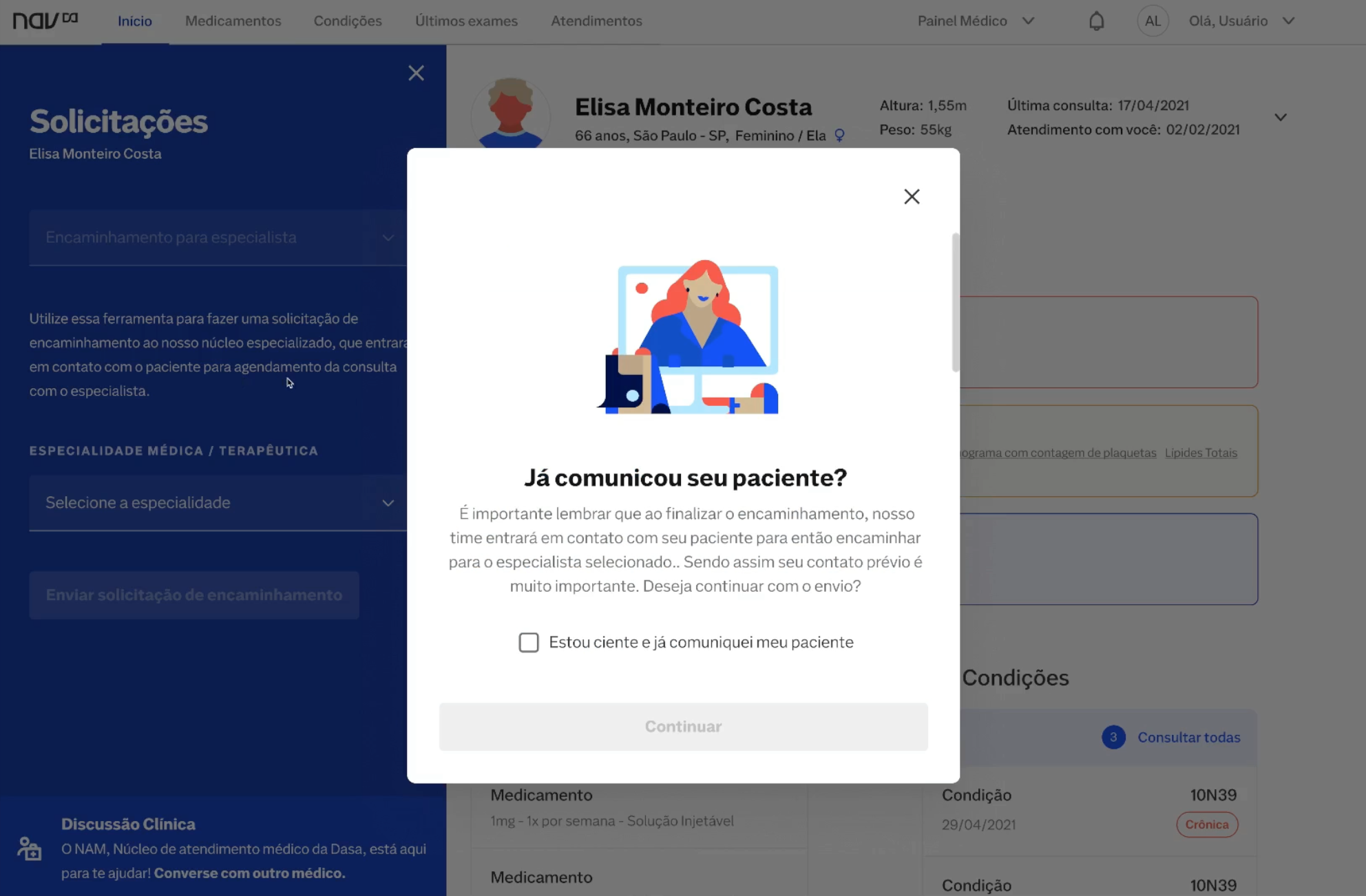
Task: Click the dialog's vertical scrollbar
Action: 955,303
